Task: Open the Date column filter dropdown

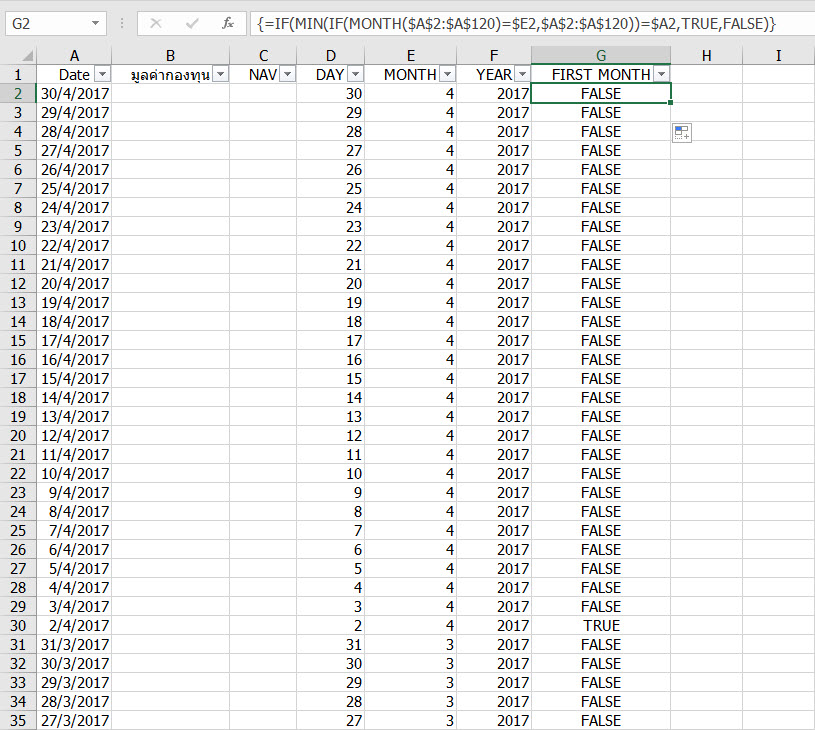Action: click(x=102, y=74)
